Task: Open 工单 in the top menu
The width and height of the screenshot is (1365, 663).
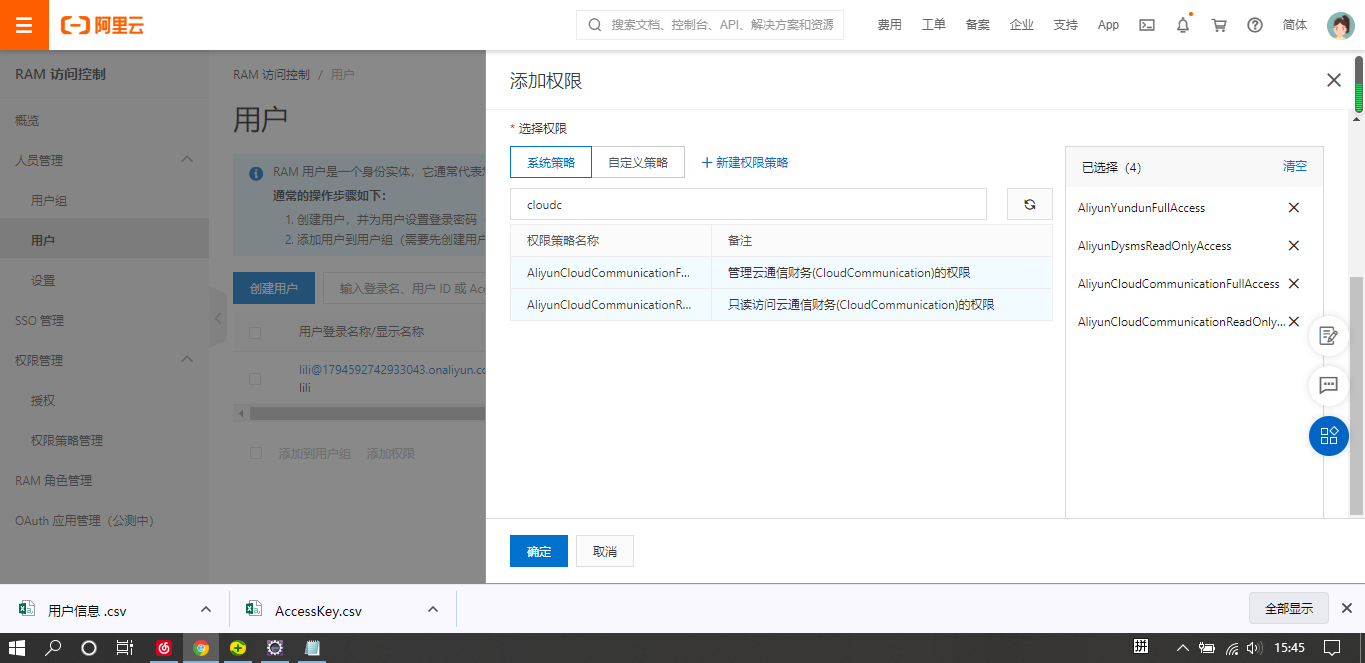Action: pyautogui.click(x=934, y=25)
